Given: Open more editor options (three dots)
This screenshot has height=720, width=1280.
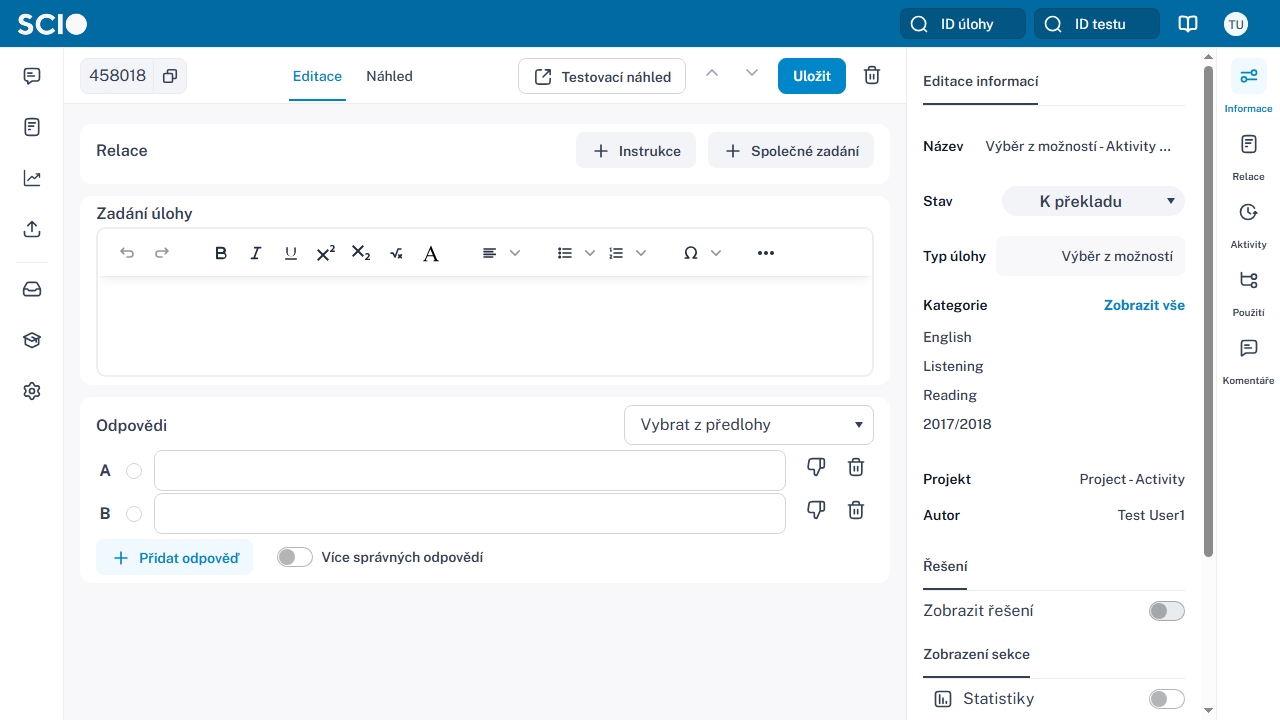Looking at the screenshot, I should click(766, 253).
